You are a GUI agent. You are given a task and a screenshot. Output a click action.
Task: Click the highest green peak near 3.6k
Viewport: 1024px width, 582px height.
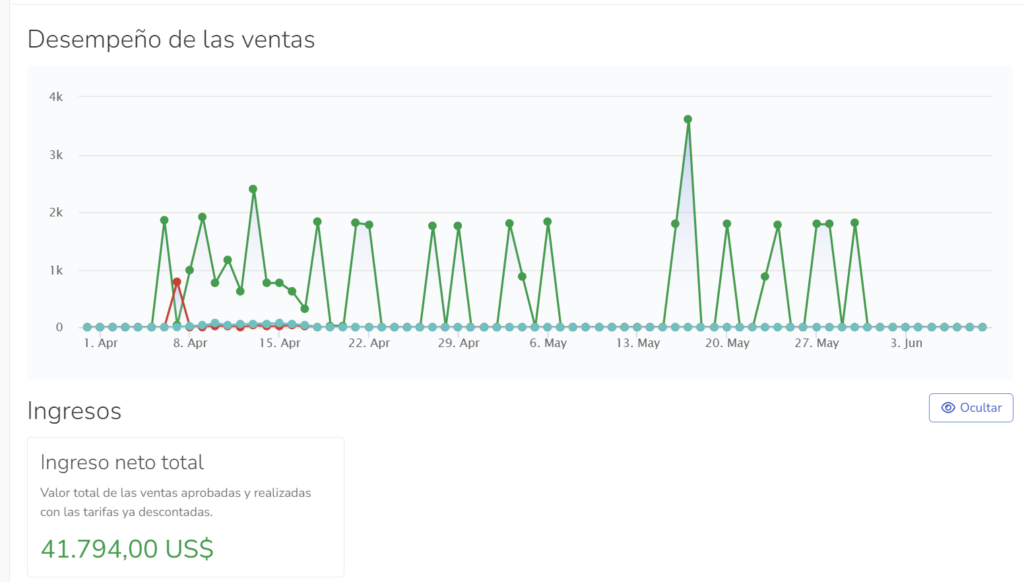click(688, 120)
